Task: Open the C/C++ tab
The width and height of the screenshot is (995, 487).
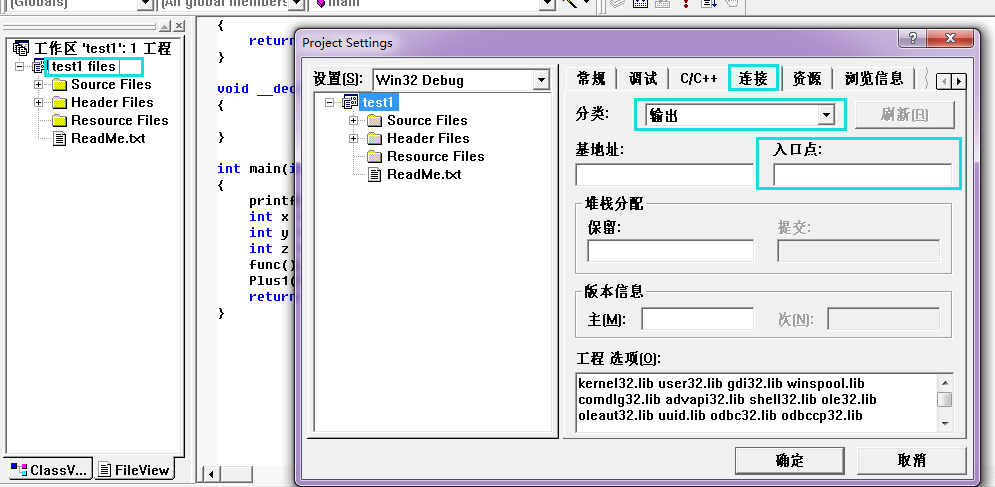Action: (x=699, y=79)
